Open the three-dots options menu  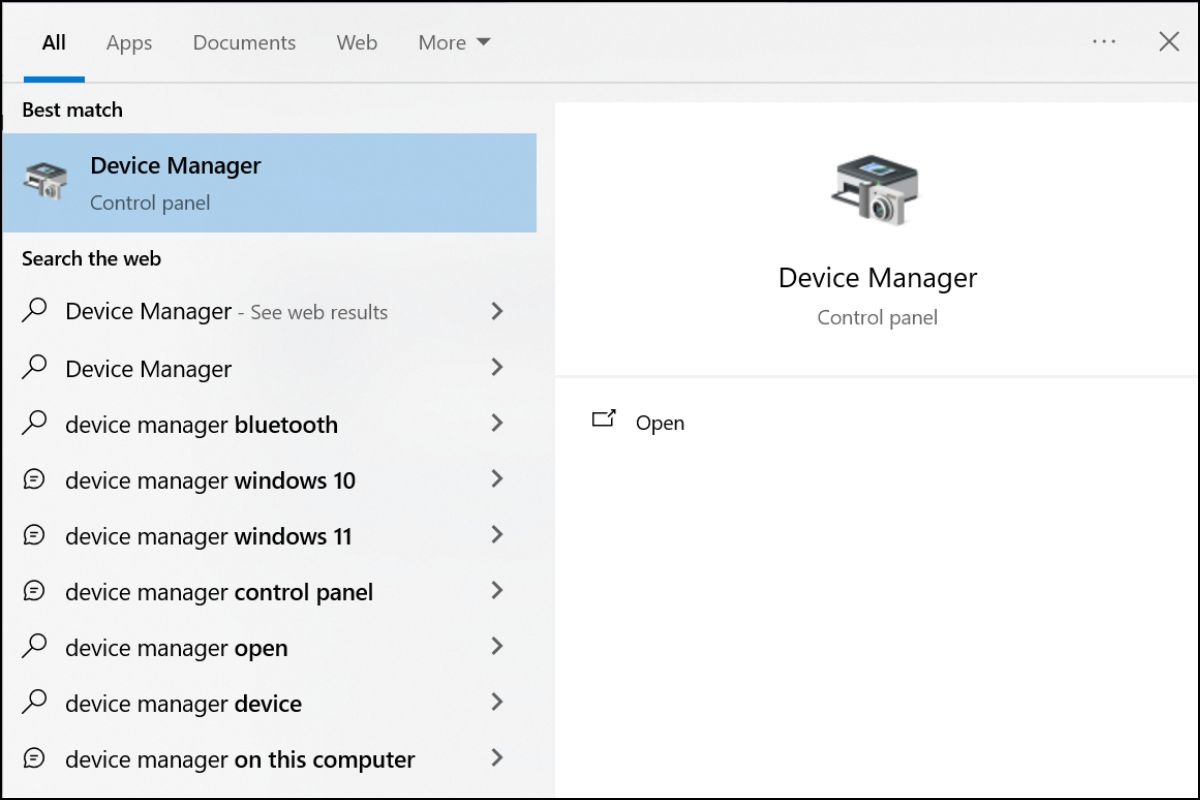[x=1104, y=42]
